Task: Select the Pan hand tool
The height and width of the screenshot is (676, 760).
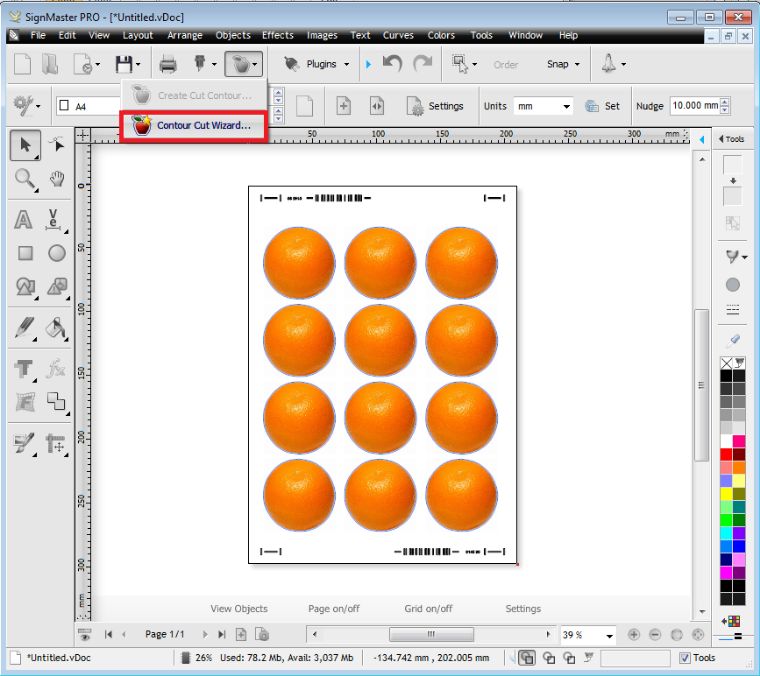Action: 57,179
